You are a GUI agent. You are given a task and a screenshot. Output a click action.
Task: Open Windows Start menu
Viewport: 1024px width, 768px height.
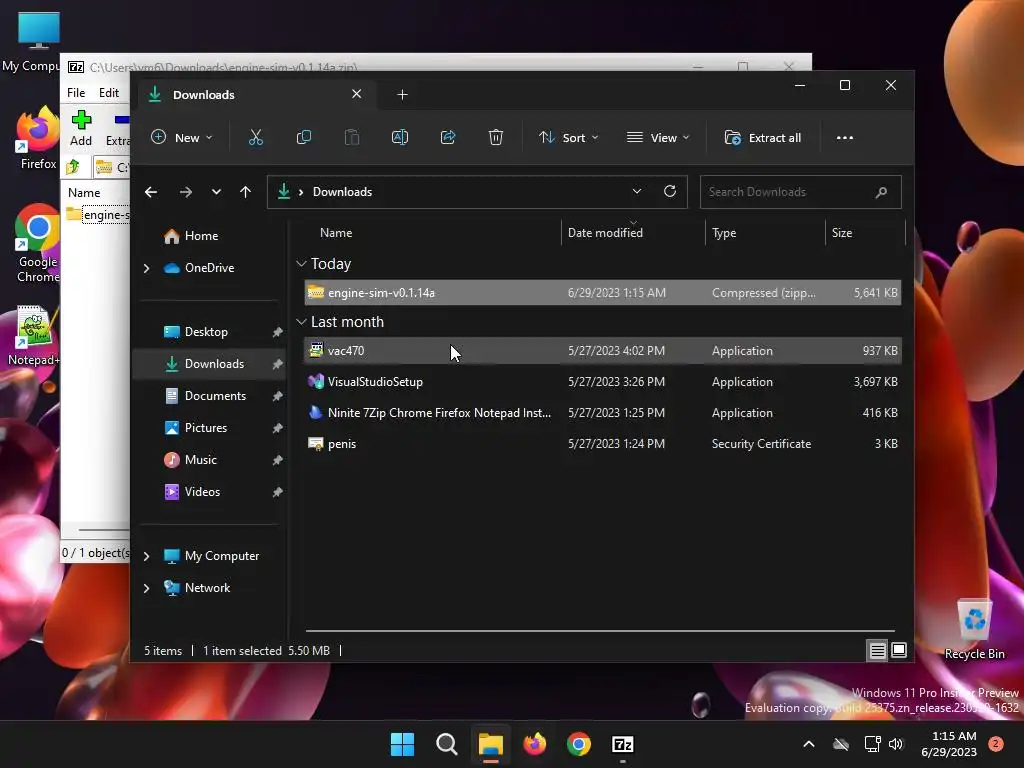pyautogui.click(x=402, y=744)
